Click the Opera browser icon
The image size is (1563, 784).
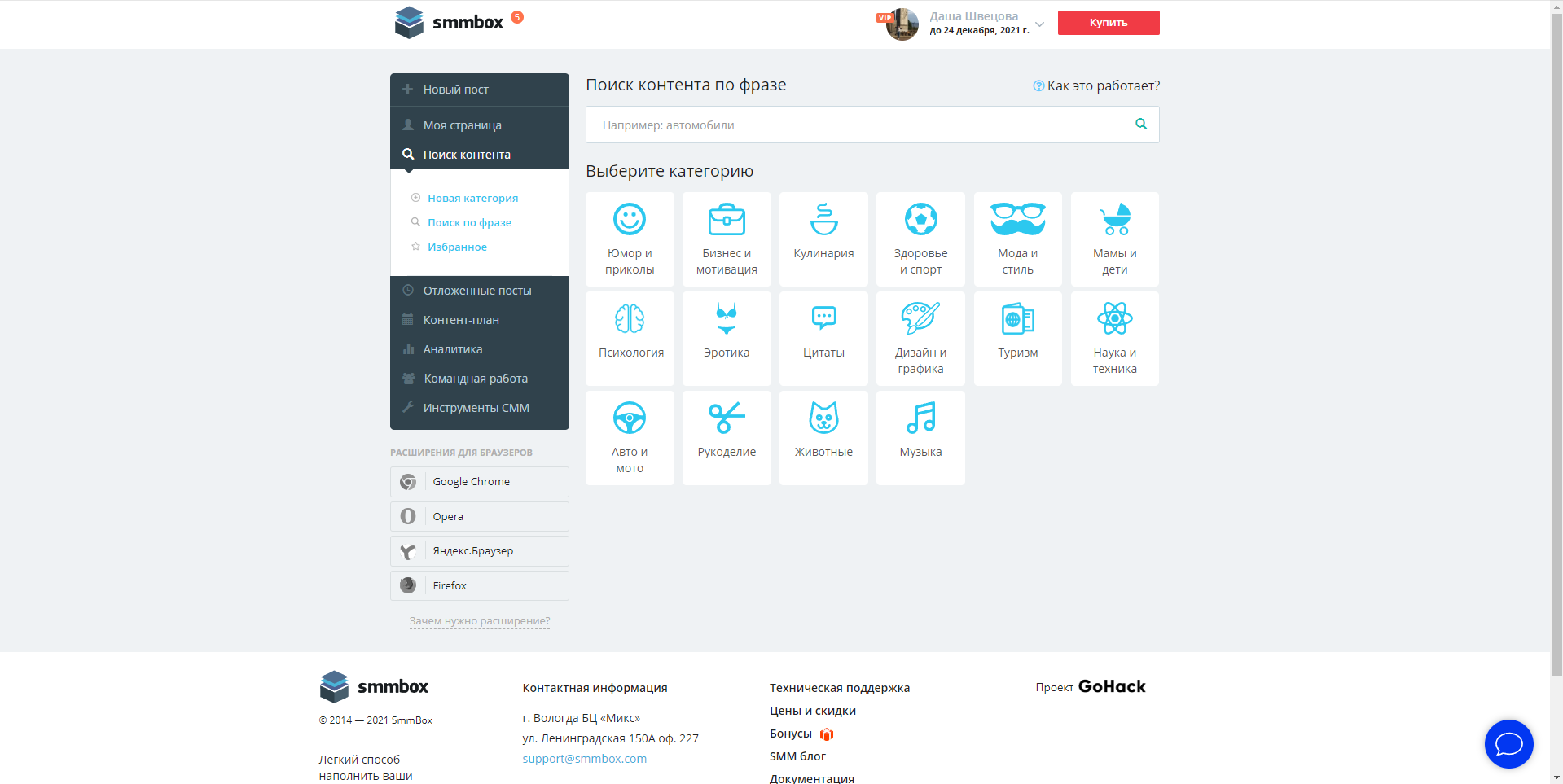(x=408, y=516)
